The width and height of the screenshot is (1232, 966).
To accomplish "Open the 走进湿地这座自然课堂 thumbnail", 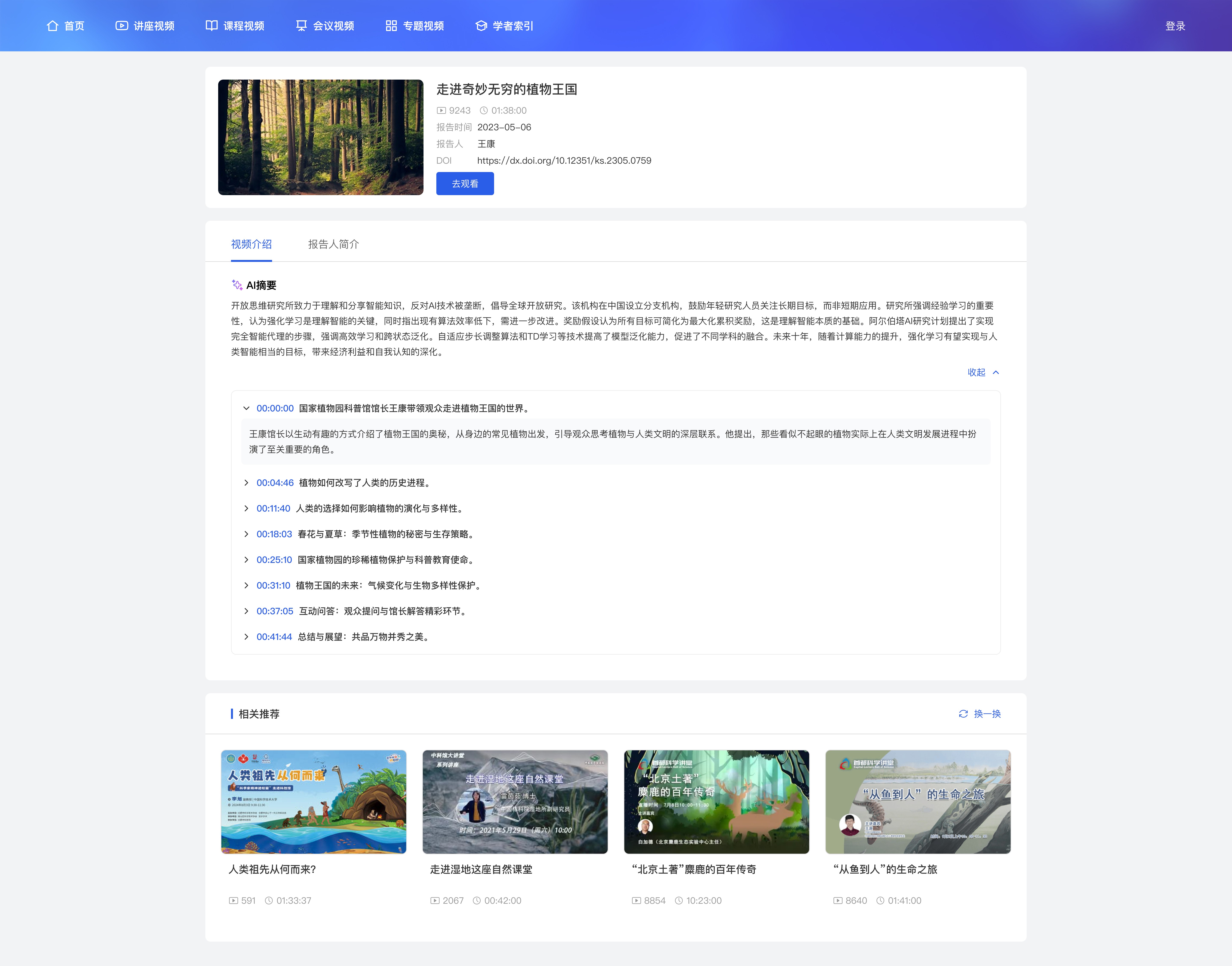I will coord(515,802).
